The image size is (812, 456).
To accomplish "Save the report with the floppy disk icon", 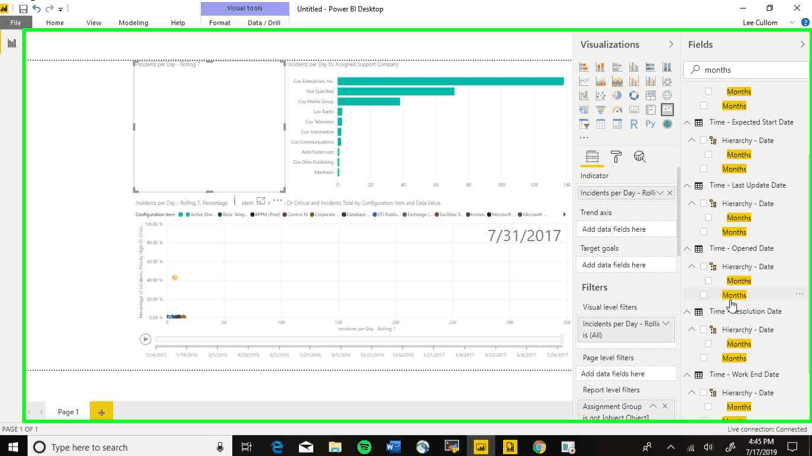I will point(23,9).
